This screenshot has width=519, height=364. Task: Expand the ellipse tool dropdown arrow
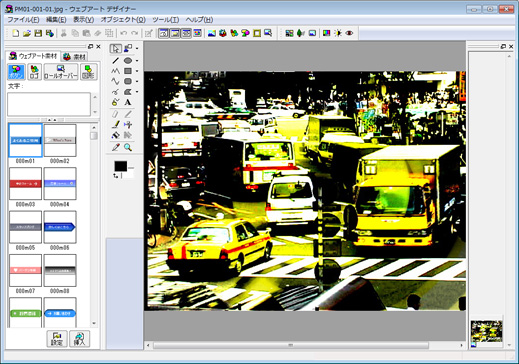137,61
